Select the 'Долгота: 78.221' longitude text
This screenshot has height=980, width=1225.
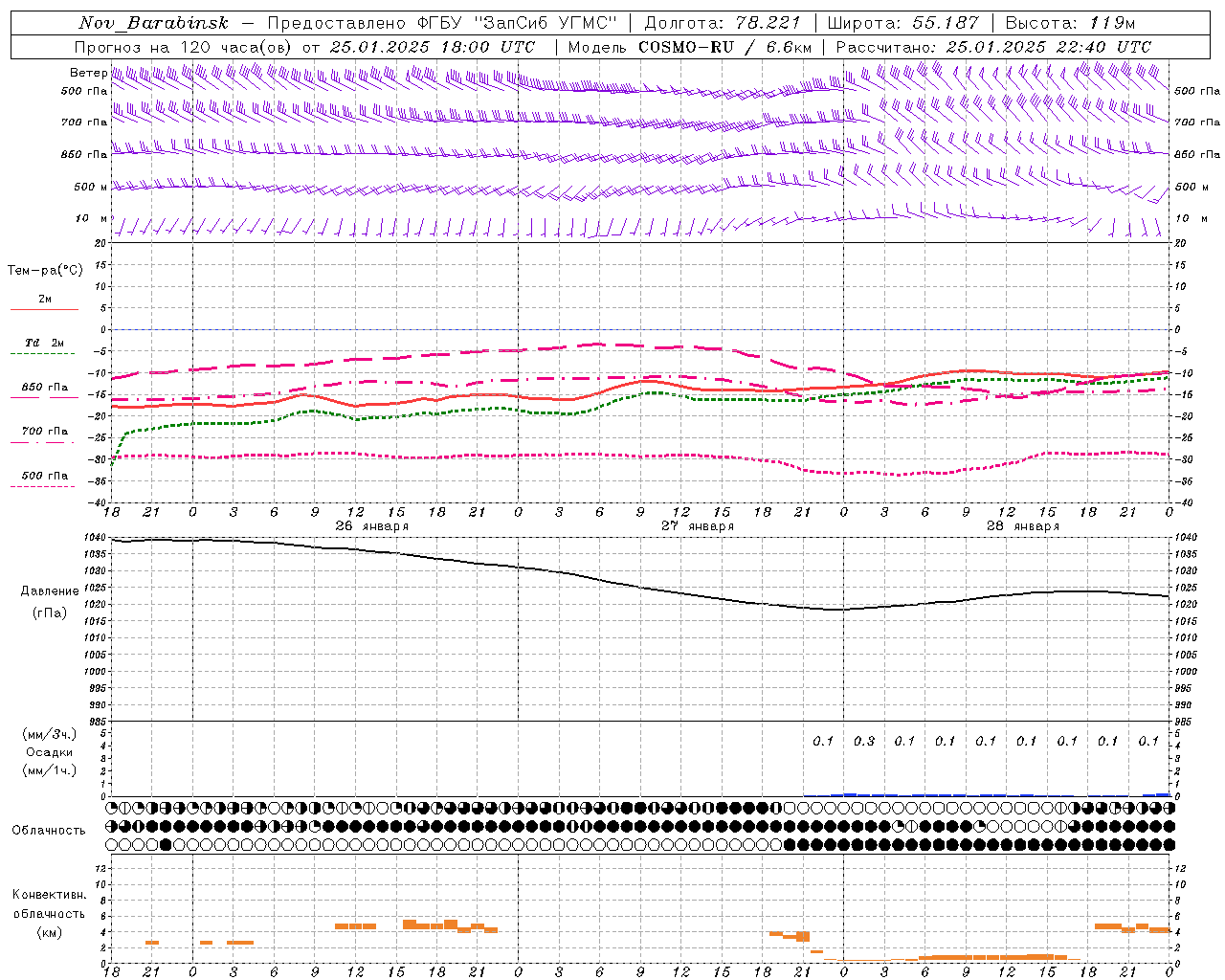(722, 23)
